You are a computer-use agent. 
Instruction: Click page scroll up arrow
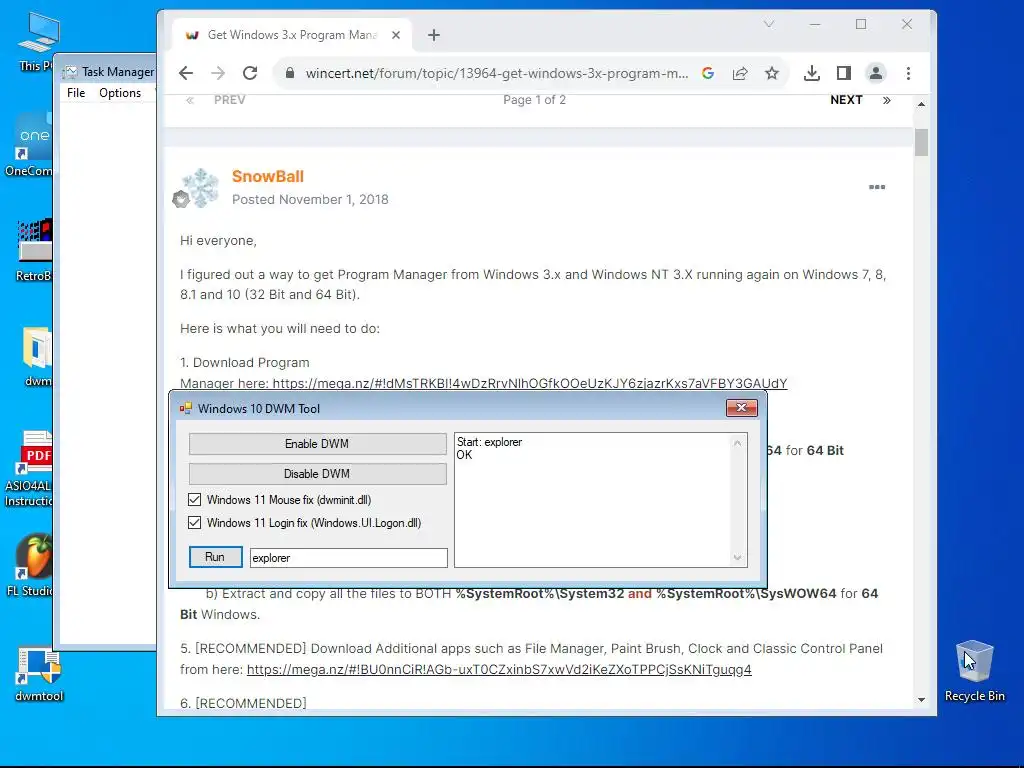[921, 104]
